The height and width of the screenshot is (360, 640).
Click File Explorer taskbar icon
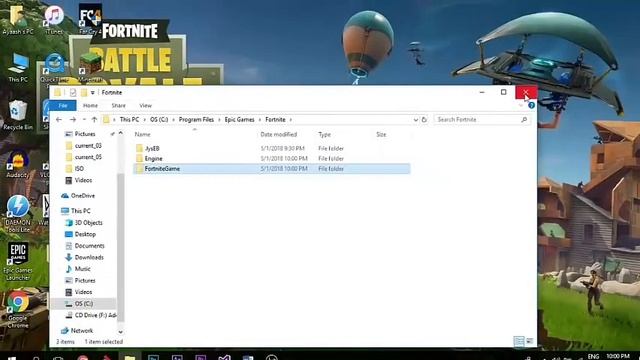pos(130,358)
